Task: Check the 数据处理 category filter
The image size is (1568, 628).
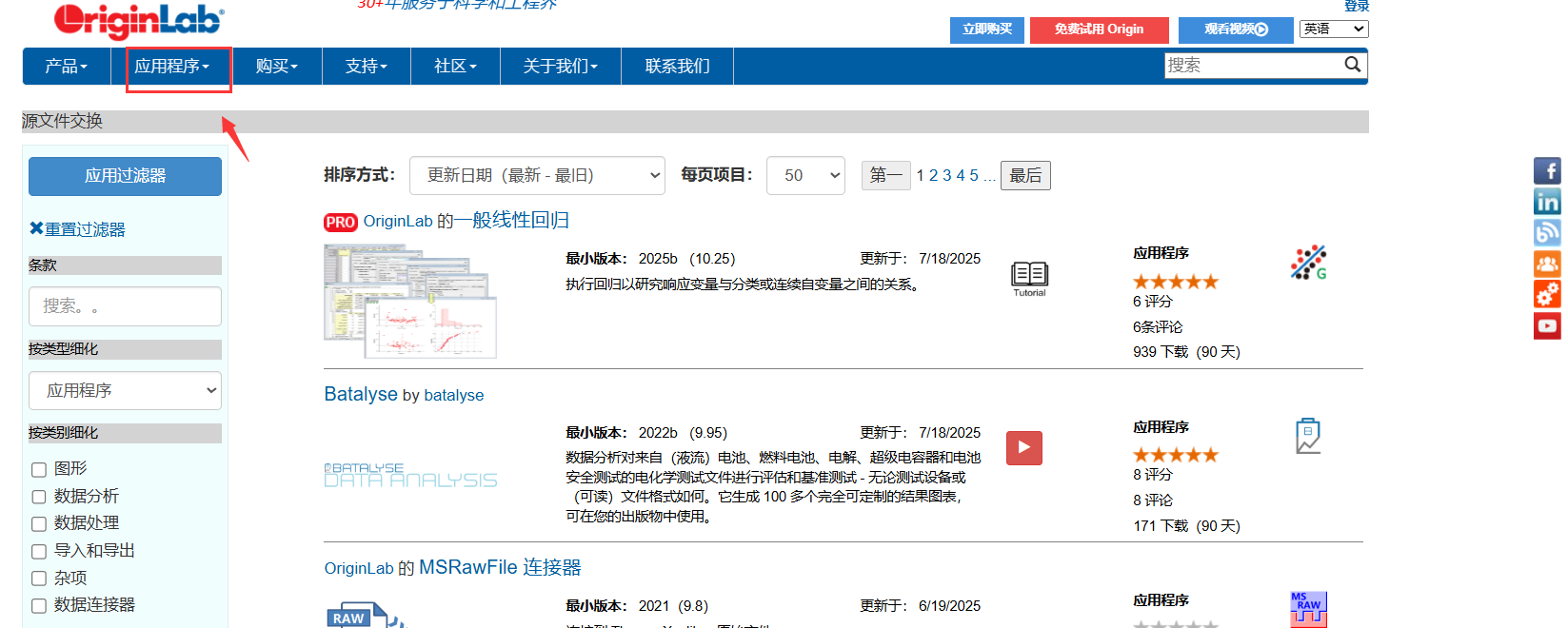Action: [39, 523]
